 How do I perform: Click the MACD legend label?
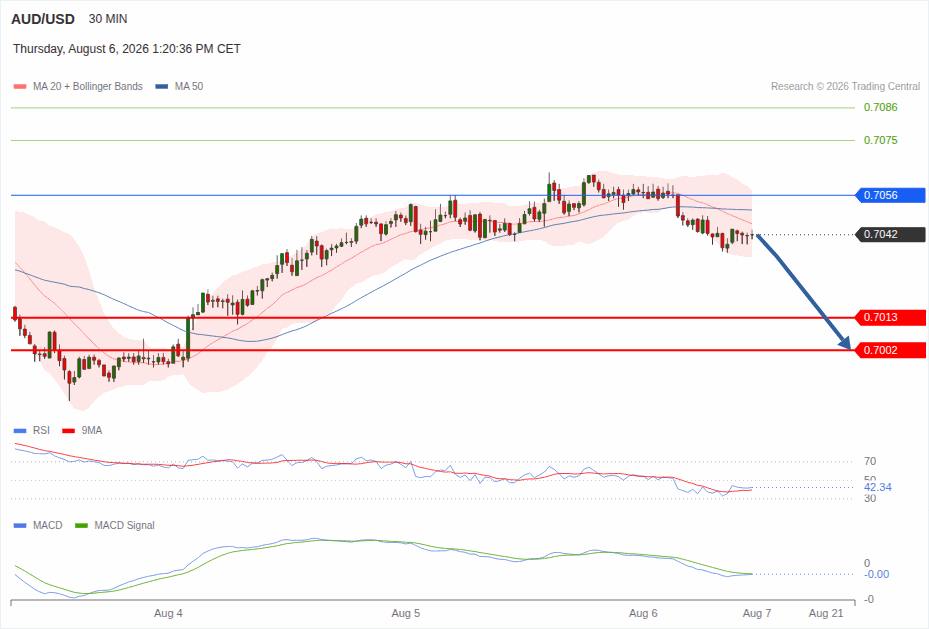coord(47,525)
